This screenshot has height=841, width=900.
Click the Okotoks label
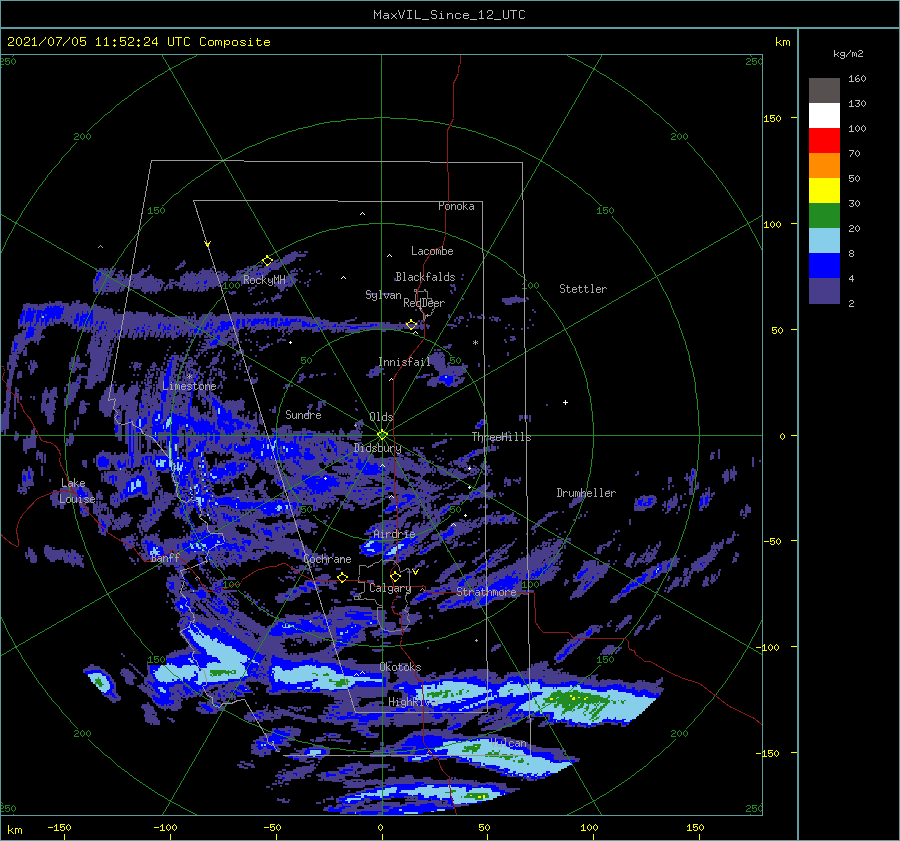pyautogui.click(x=401, y=667)
